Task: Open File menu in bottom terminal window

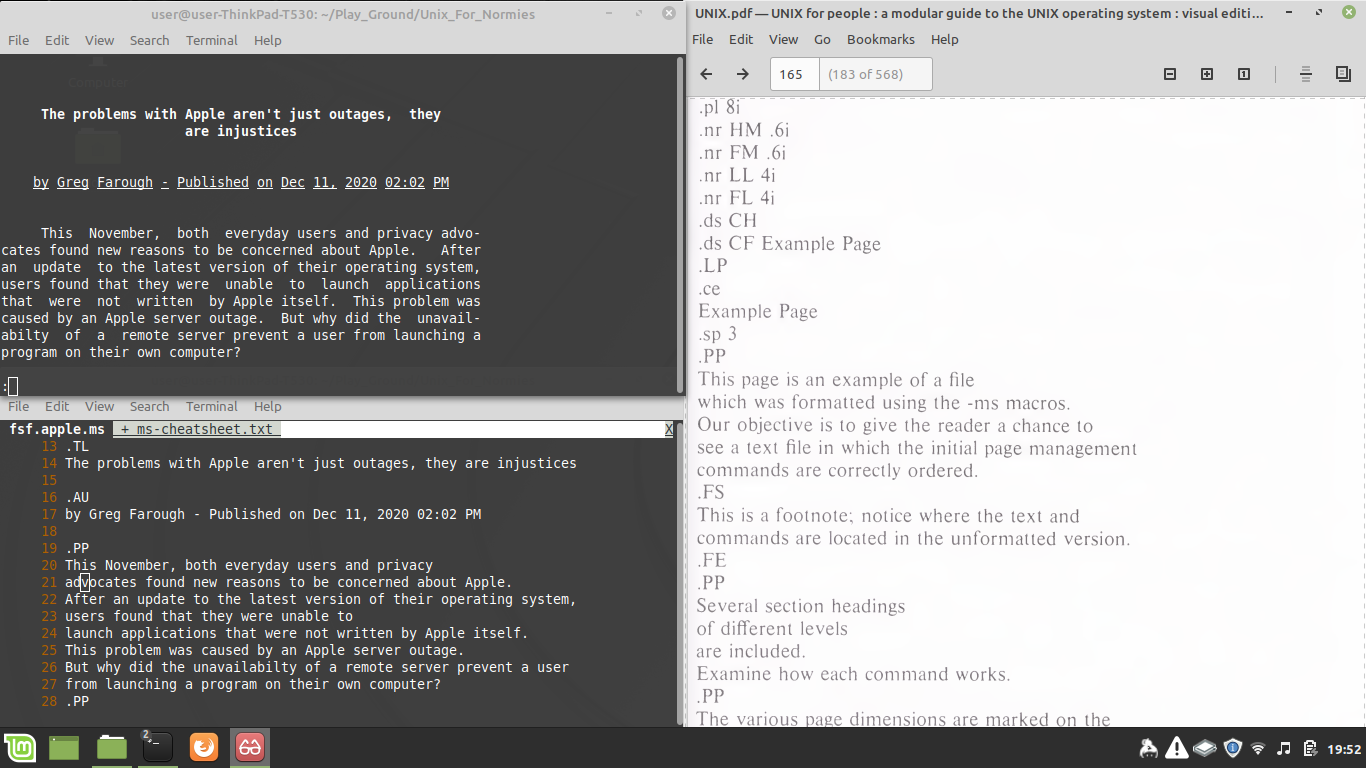Action: point(19,406)
